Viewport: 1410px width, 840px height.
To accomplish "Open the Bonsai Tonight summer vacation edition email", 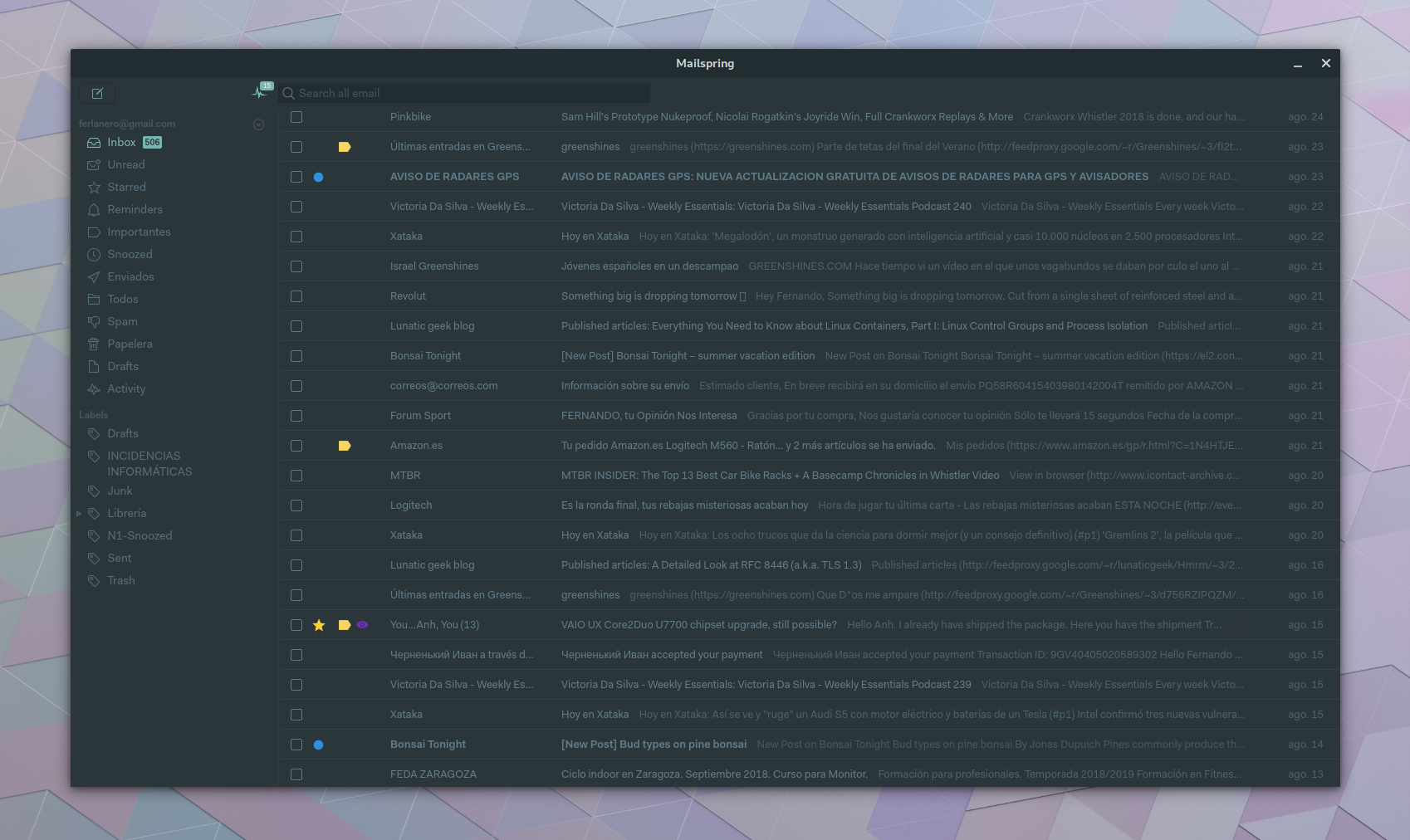I will click(809, 356).
